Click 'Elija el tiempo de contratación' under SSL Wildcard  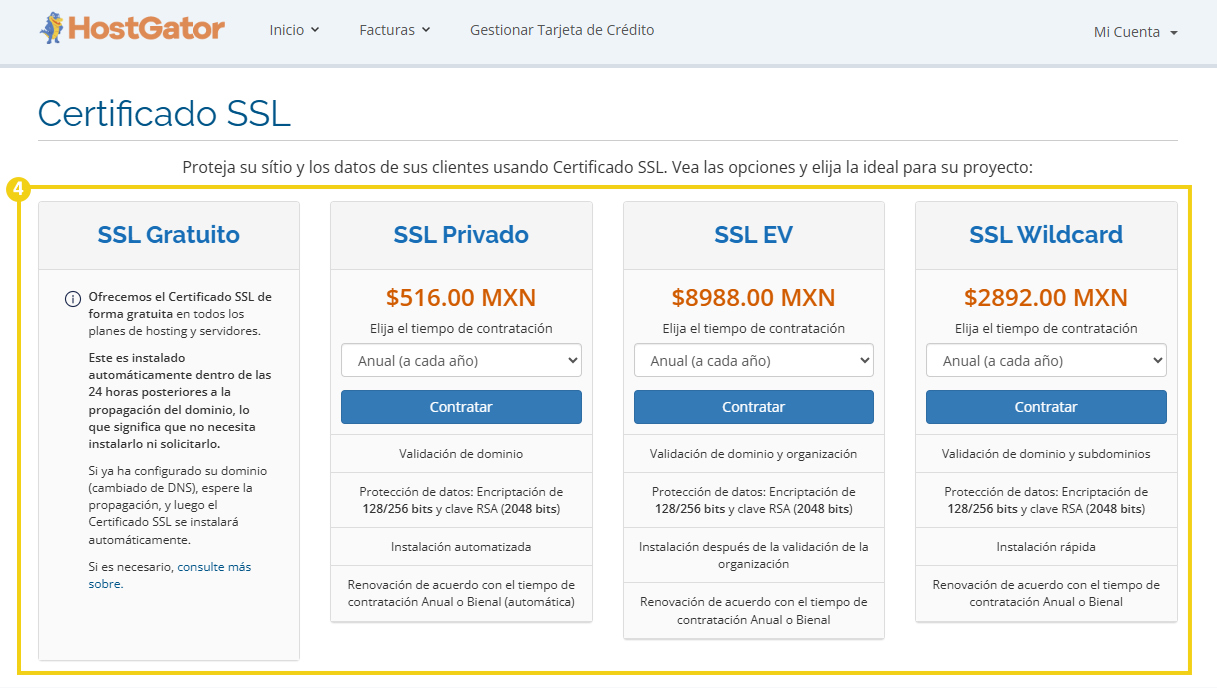[1046, 328]
